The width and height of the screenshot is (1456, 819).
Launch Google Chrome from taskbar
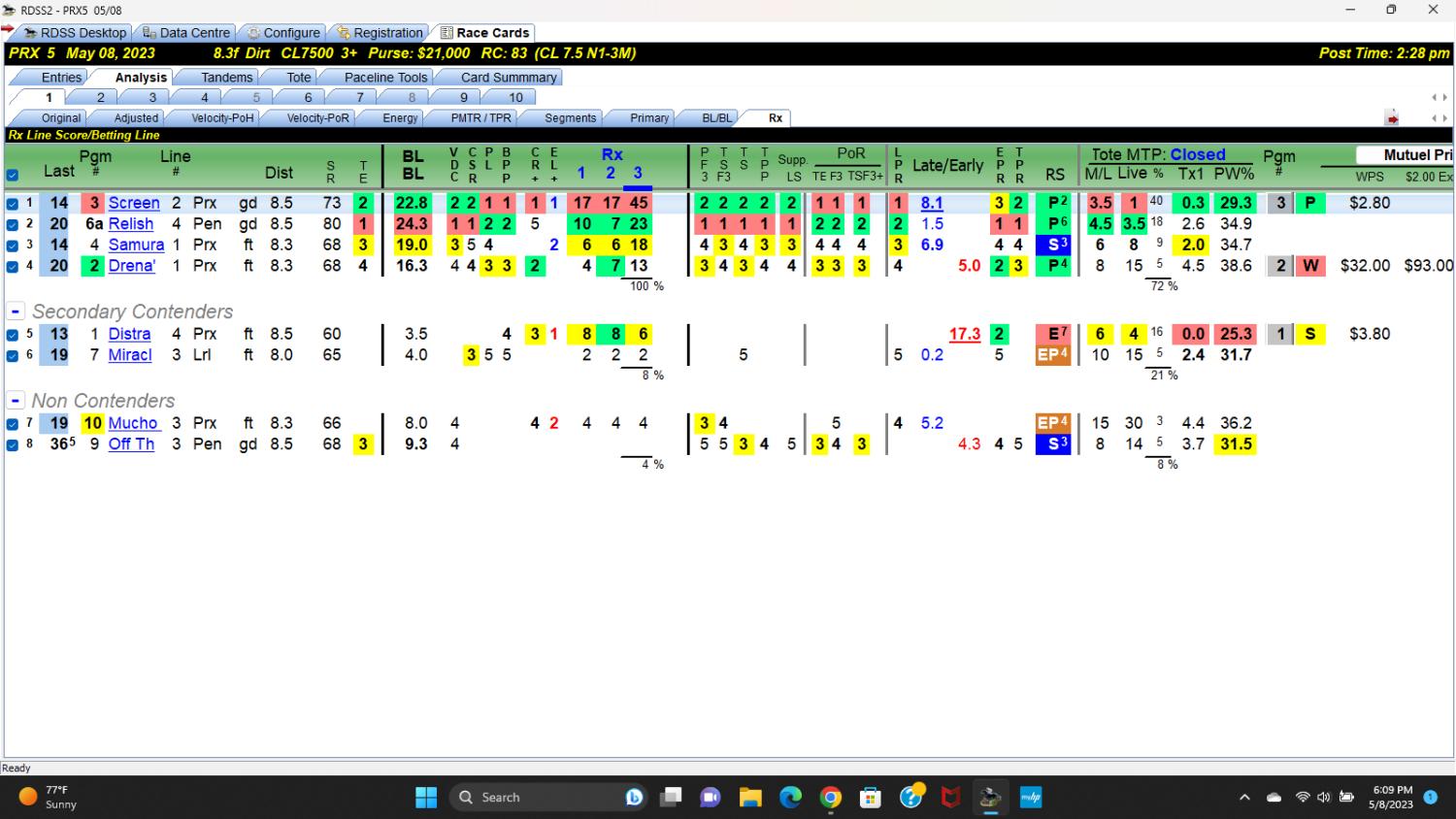831,798
